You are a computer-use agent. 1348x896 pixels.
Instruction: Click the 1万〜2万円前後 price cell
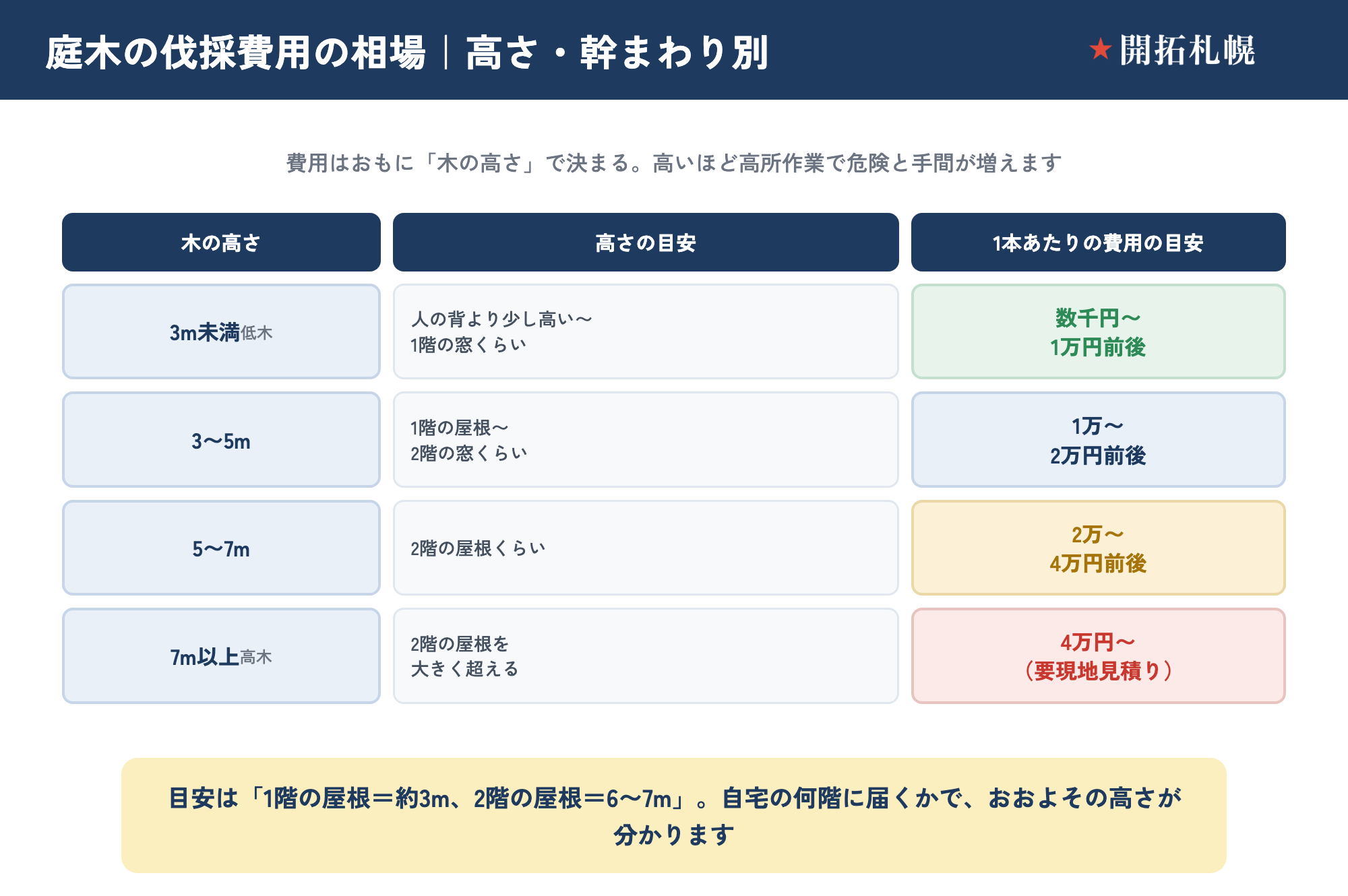tap(1099, 440)
